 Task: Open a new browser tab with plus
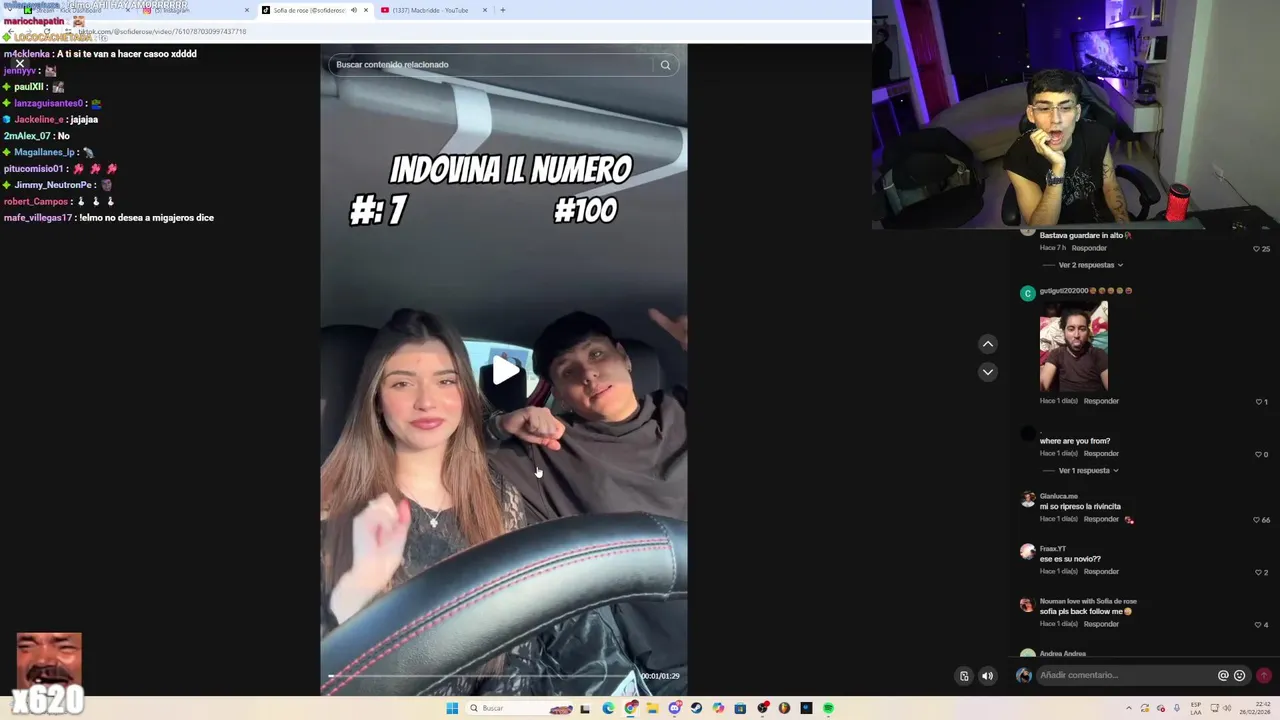click(503, 10)
